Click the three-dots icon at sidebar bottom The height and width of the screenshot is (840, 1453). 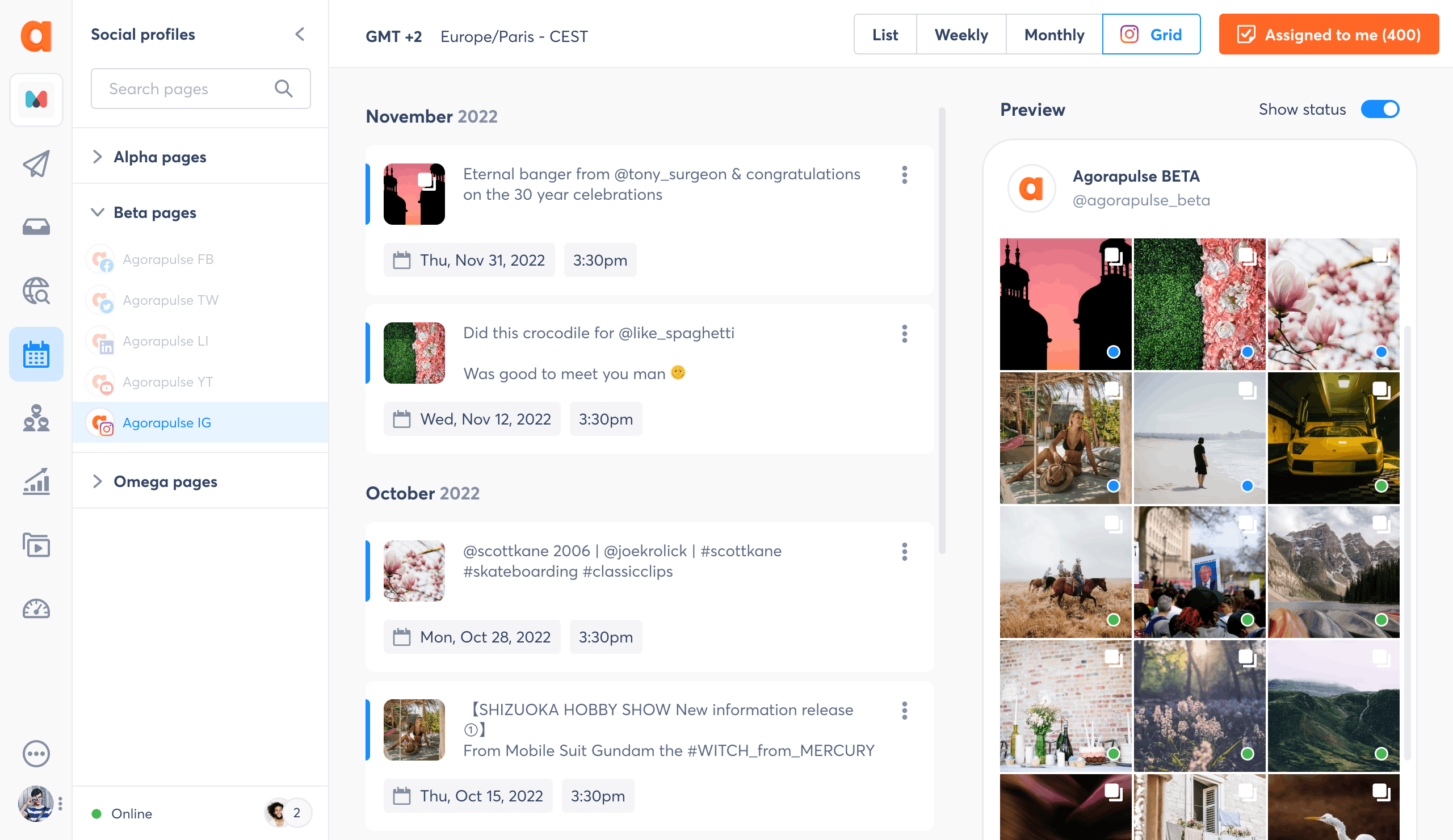(x=36, y=753)
